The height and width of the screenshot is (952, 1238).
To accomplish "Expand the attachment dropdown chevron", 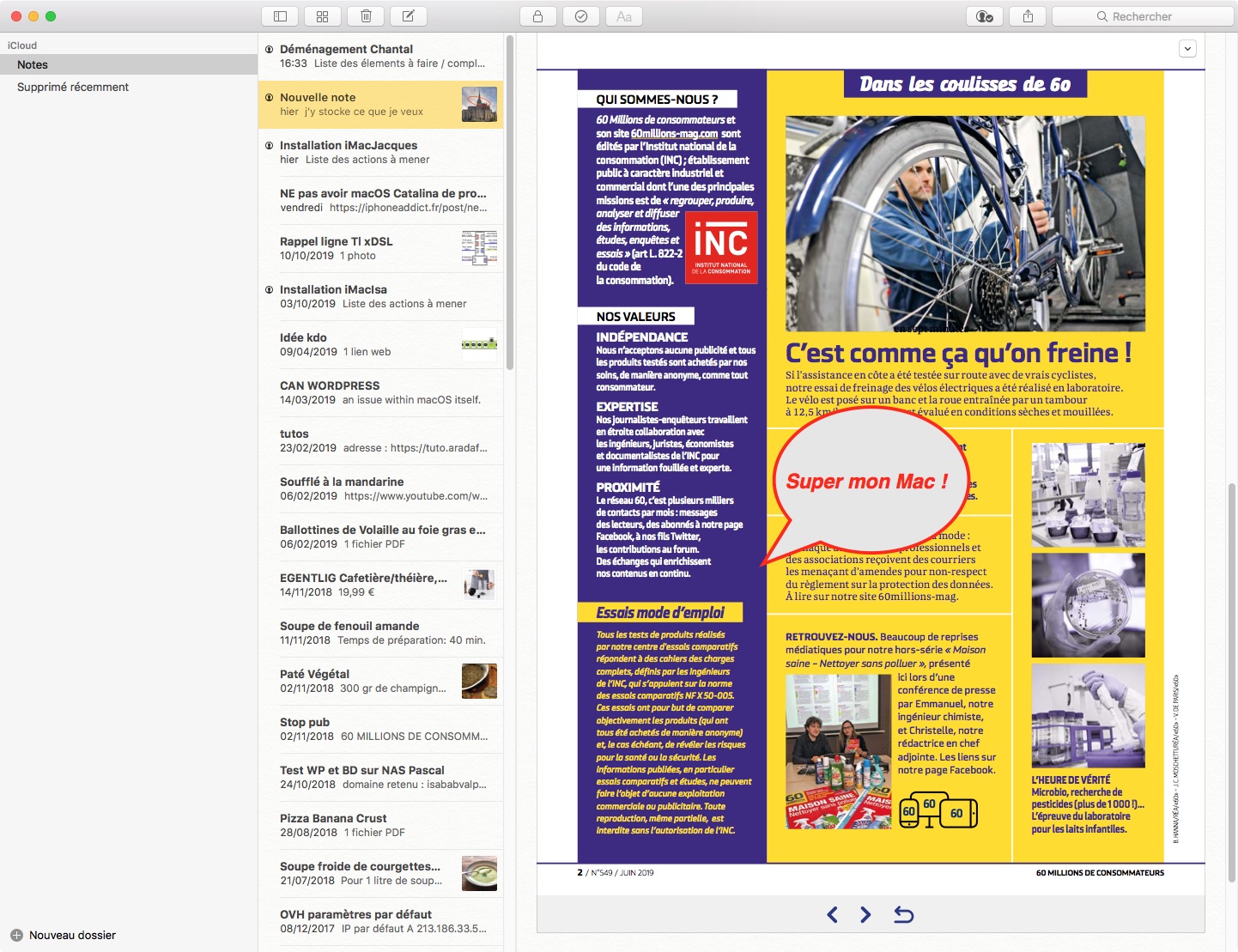I will 1187,49.
